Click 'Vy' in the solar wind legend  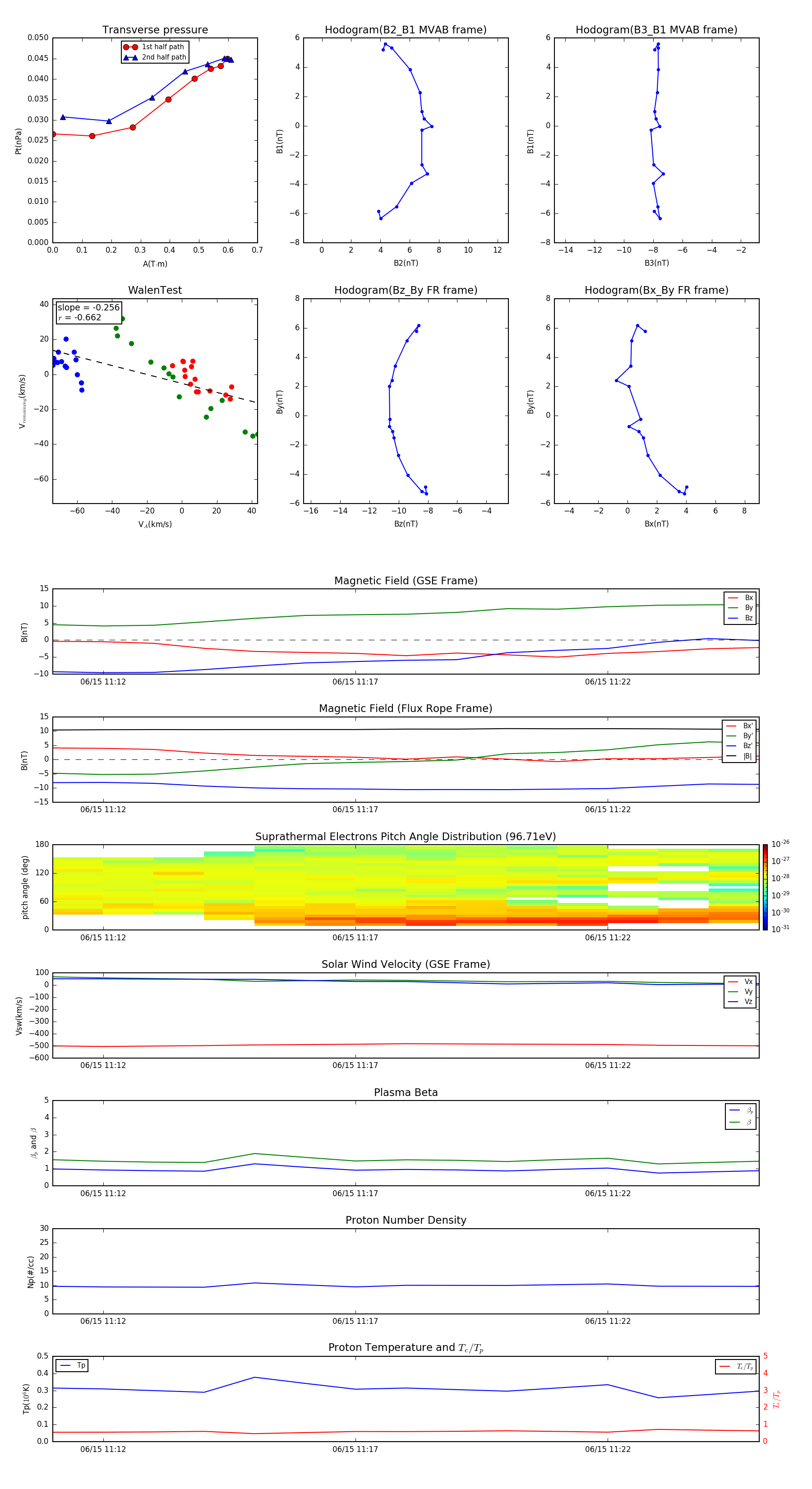point(748,991)
